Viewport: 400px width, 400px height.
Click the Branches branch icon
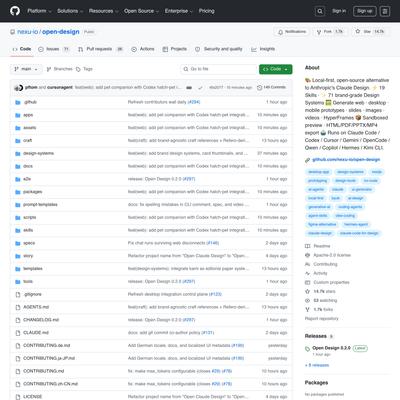tap(49, 69)
